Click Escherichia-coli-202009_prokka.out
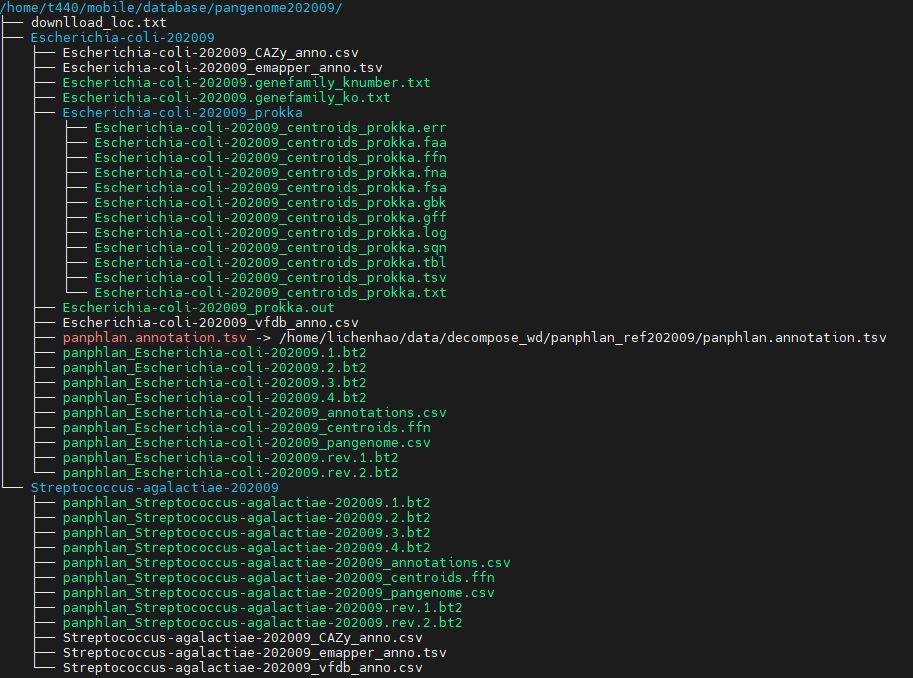 tap(199, 308)
